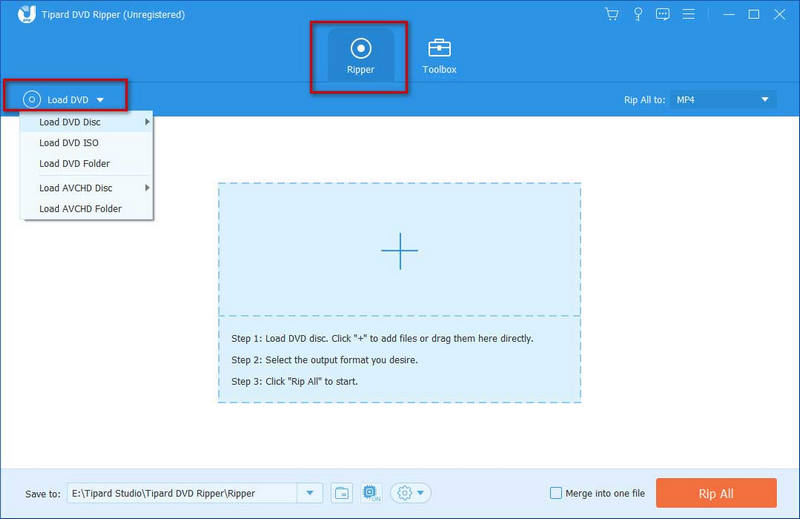Screen dimensions: 800x519
Task: Click the Load DVD disc icon
Action: coord(32,100)
